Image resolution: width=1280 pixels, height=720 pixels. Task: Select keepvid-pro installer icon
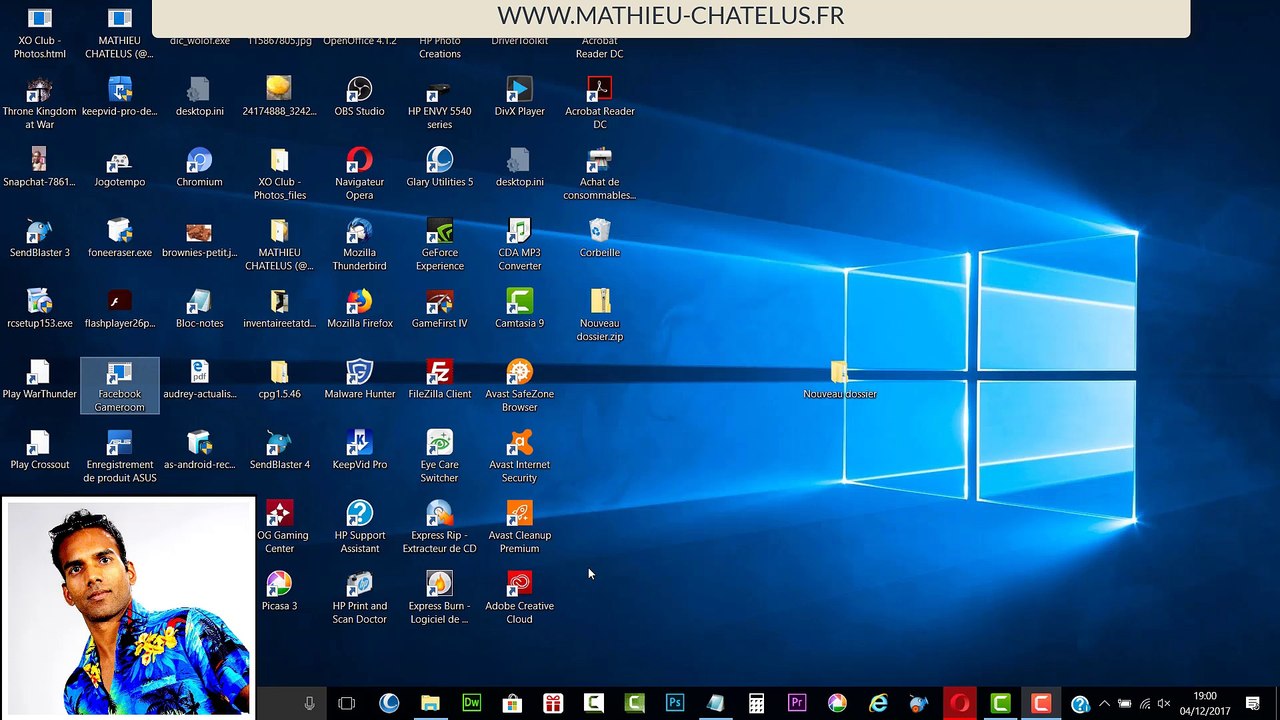point(120,97)
